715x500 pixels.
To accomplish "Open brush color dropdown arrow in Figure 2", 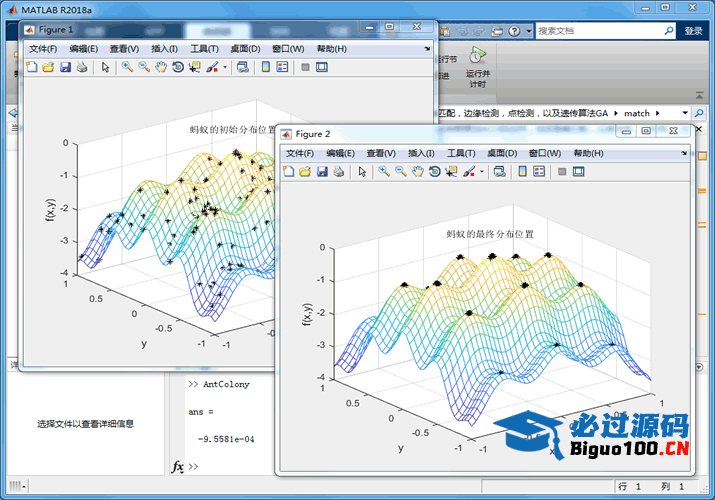I will pos(482,171).
